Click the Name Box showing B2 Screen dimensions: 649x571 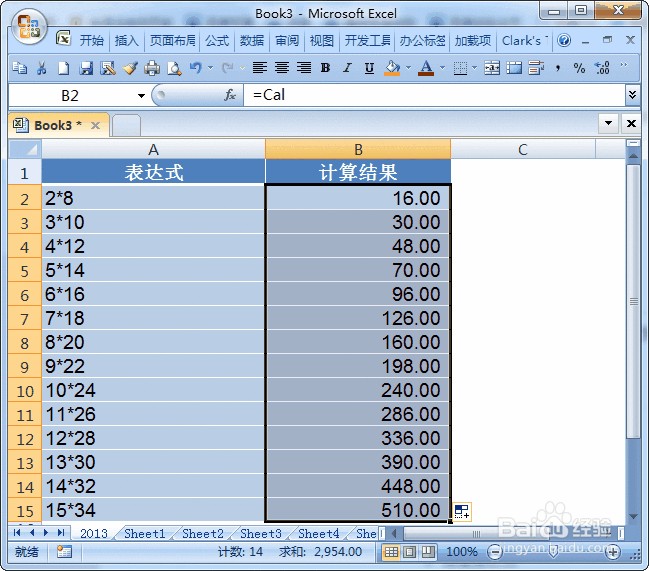coord(70,96)
